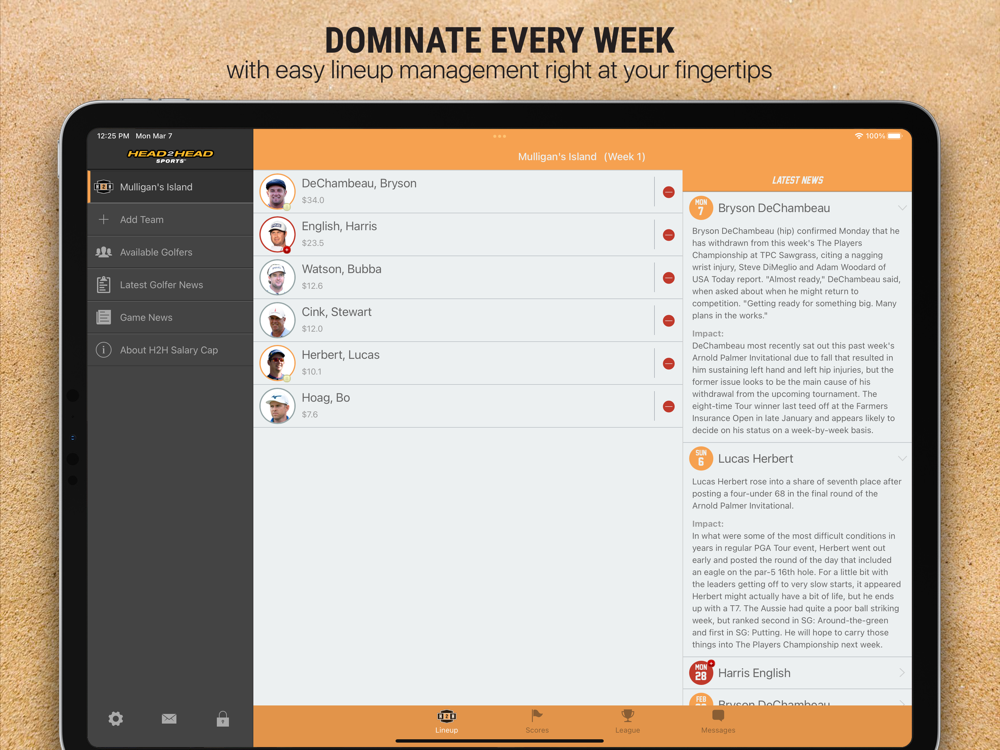Open the English, Harris lineup row
This screenshot has height=750, width=1000.
coord(467,234)
